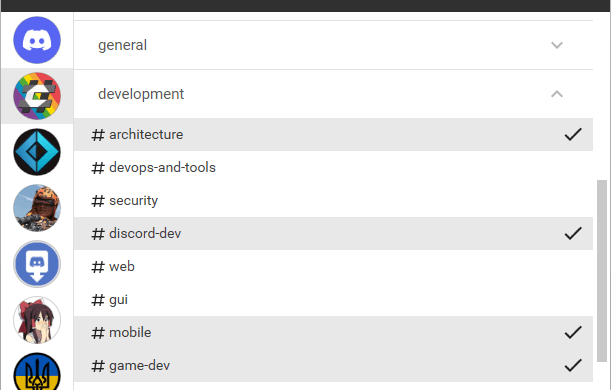
Task: Open the Discord download arrow server icon
Action: (x=37, y=264)
